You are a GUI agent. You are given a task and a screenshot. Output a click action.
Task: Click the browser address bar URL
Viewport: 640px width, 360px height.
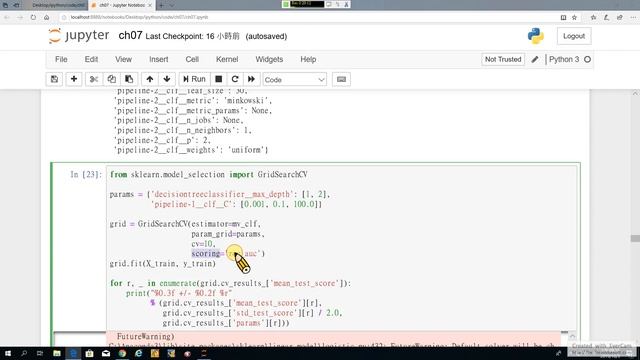139,17
